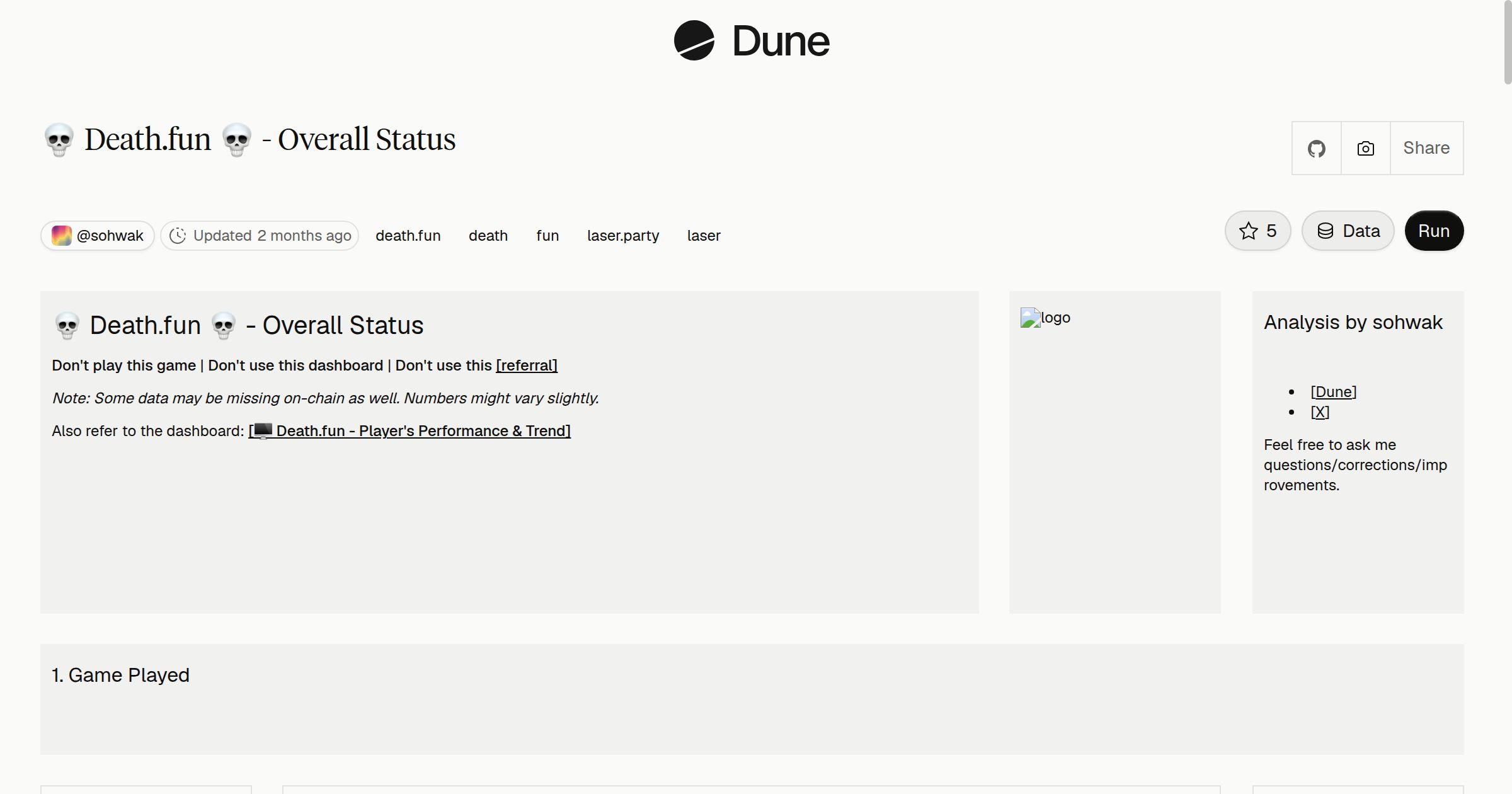Select the laser tag
Screen dimensions: 1512x794
704,236
